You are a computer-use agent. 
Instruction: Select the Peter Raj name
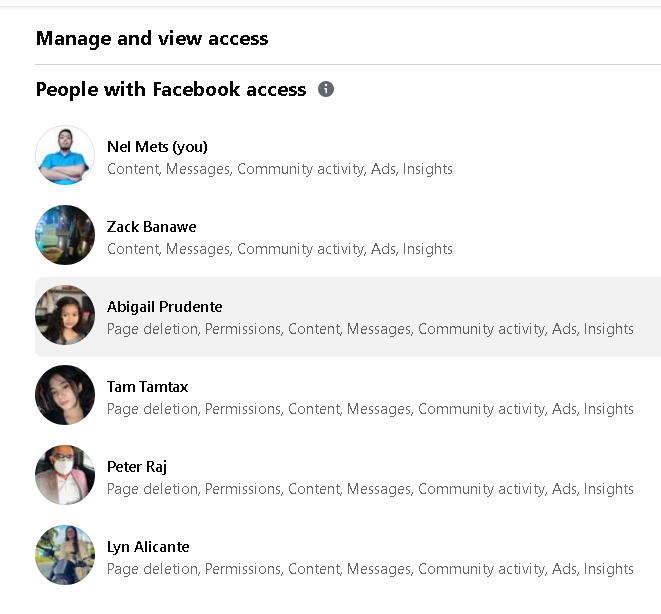coord(137,467)
